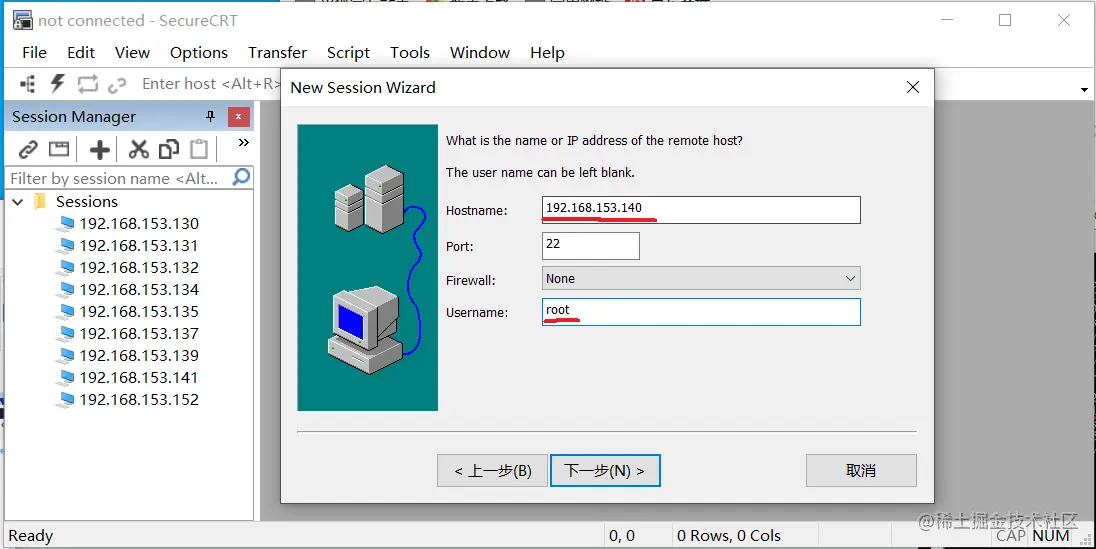Click the Cut scissors icon
The height and width of the screenshot is (549, 1096).
click(138, 149)
